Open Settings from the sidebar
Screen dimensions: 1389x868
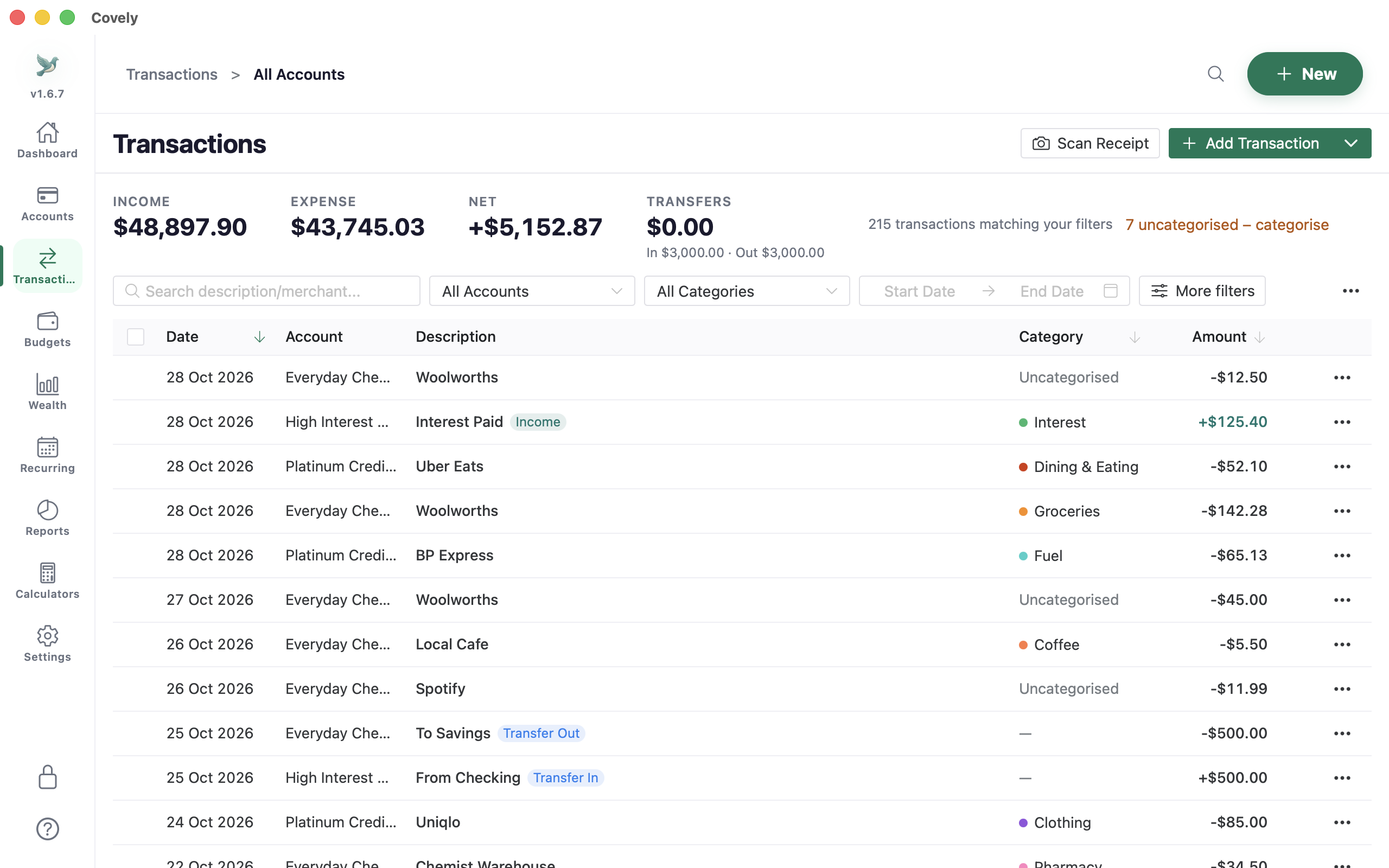(47, 643)
